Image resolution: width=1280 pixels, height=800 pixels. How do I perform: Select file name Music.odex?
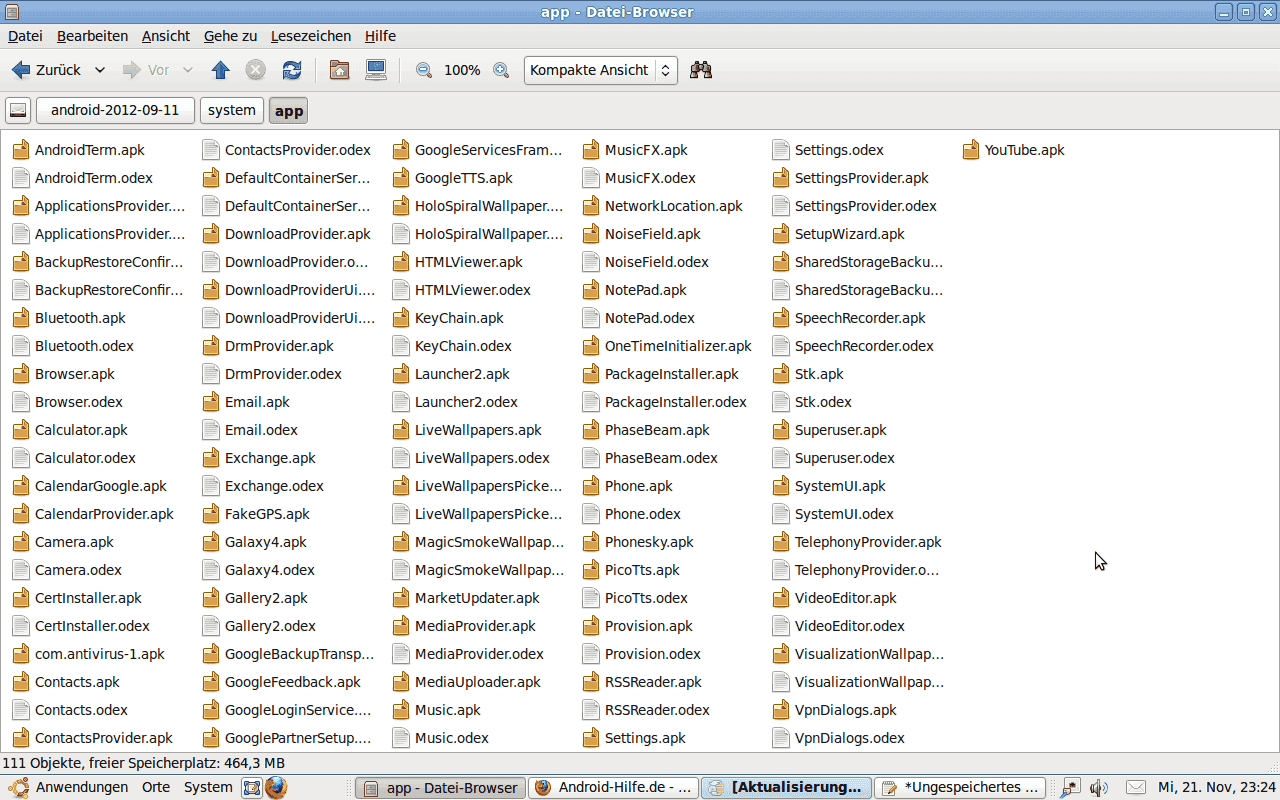click(452, 738)
